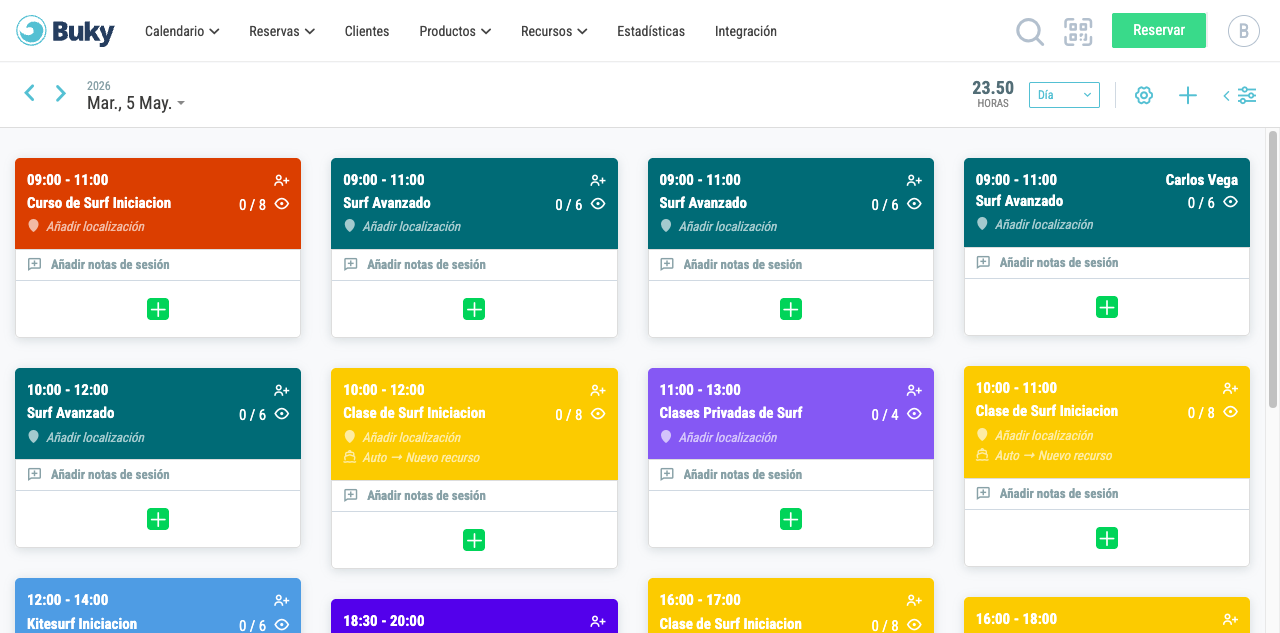Toggle eye on 16:00 - 17:00 Clase de Surf
Viewport: 1280px width, 633px height.
coord(914,625)
